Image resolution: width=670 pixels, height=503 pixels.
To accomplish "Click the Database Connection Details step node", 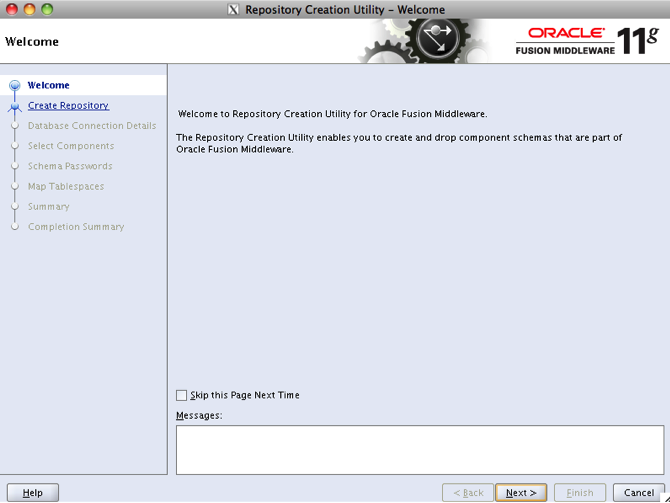I will [15, 126].
